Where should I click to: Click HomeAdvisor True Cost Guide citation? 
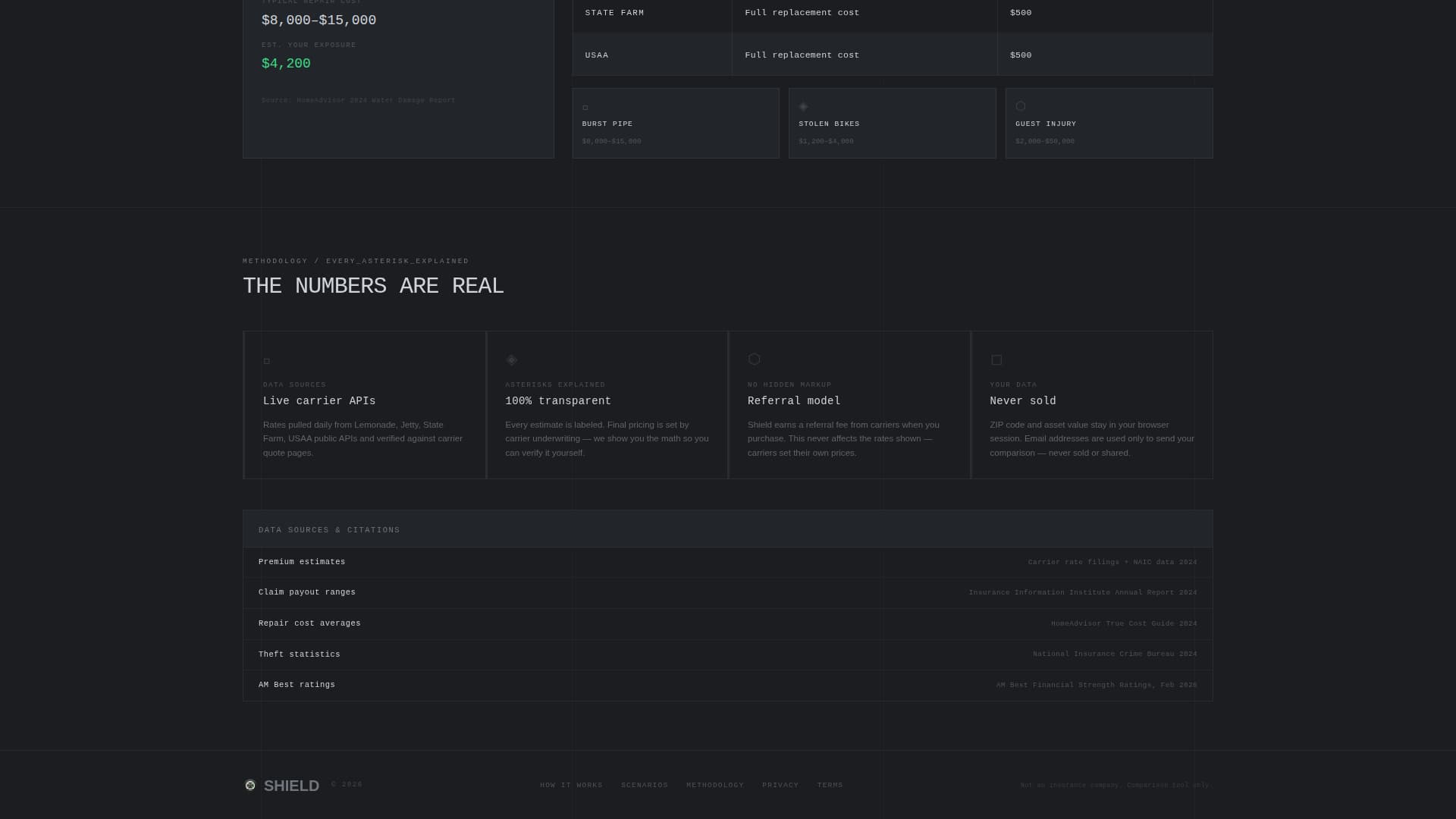click(x=1124, y=624)
